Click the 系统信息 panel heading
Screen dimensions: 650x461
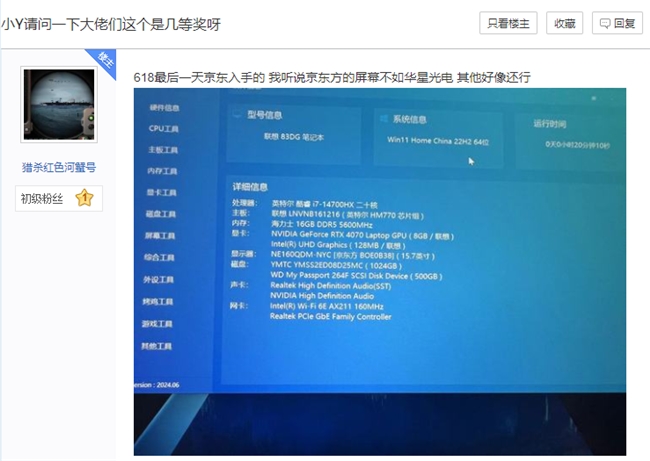pos(410,119)
